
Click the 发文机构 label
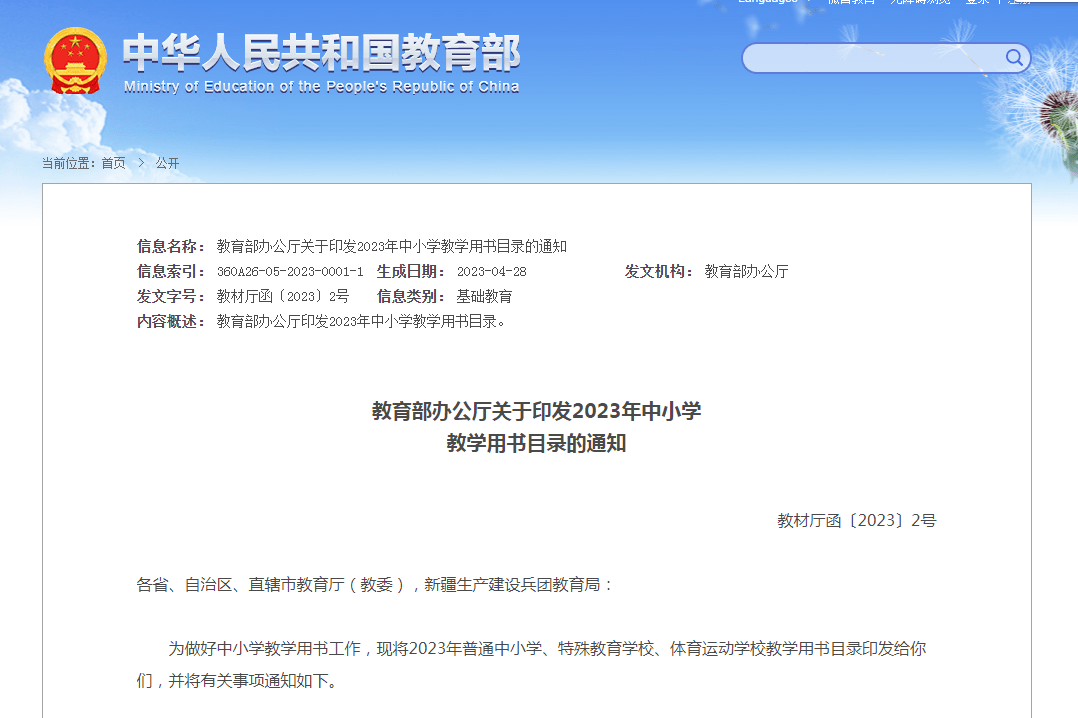click(x=659, y=272)
